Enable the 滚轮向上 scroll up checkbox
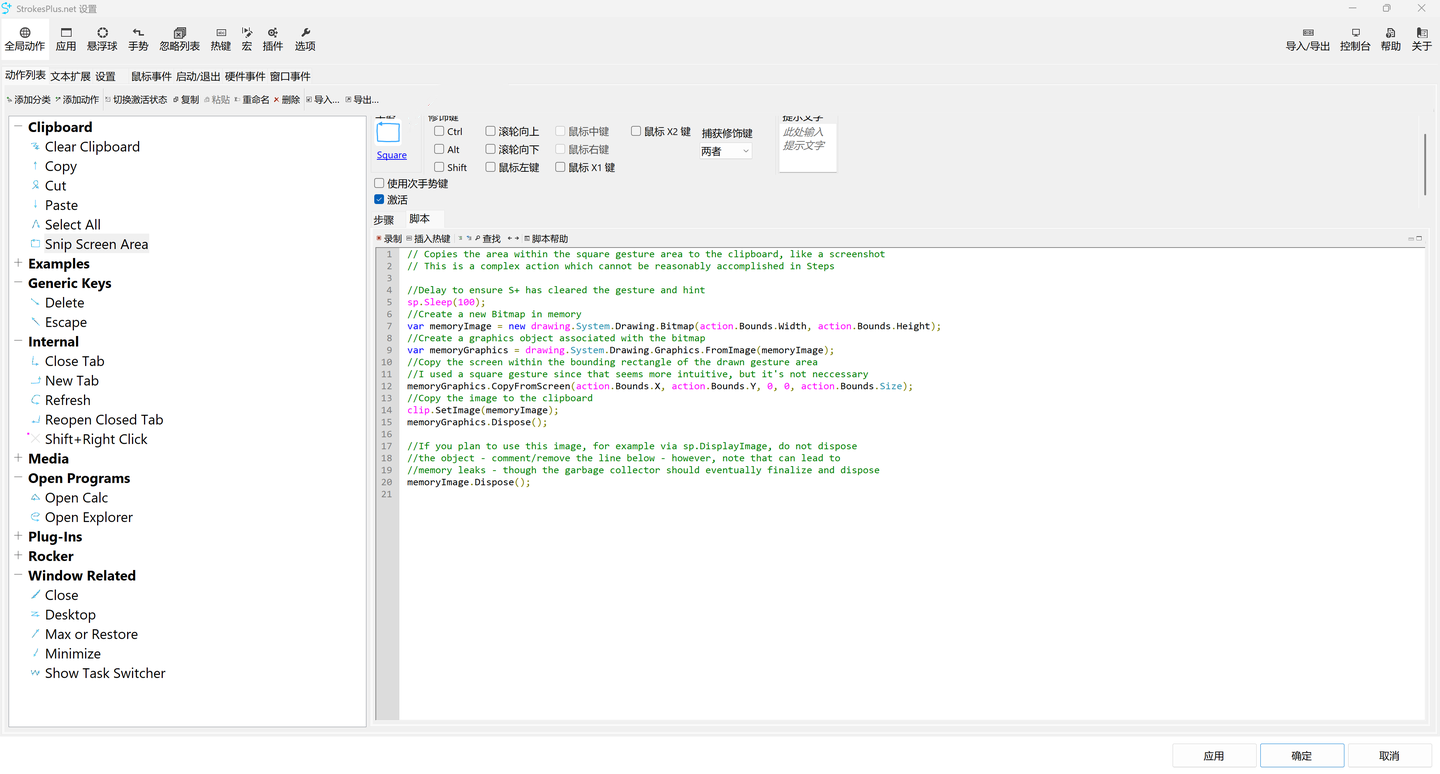1440x774 pixels. click(x=491, y=131)
